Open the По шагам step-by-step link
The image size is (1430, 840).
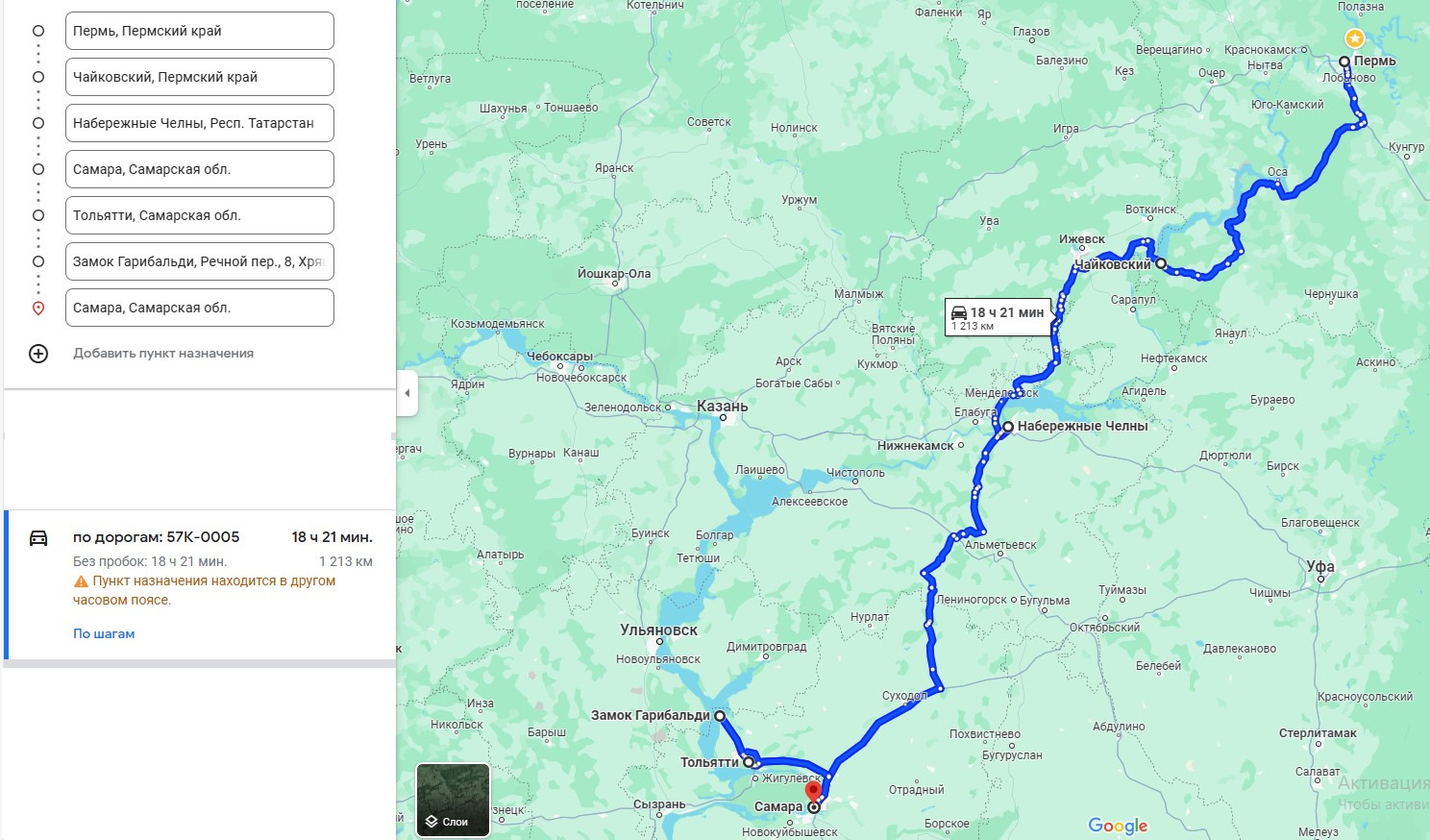click(104, 634)
